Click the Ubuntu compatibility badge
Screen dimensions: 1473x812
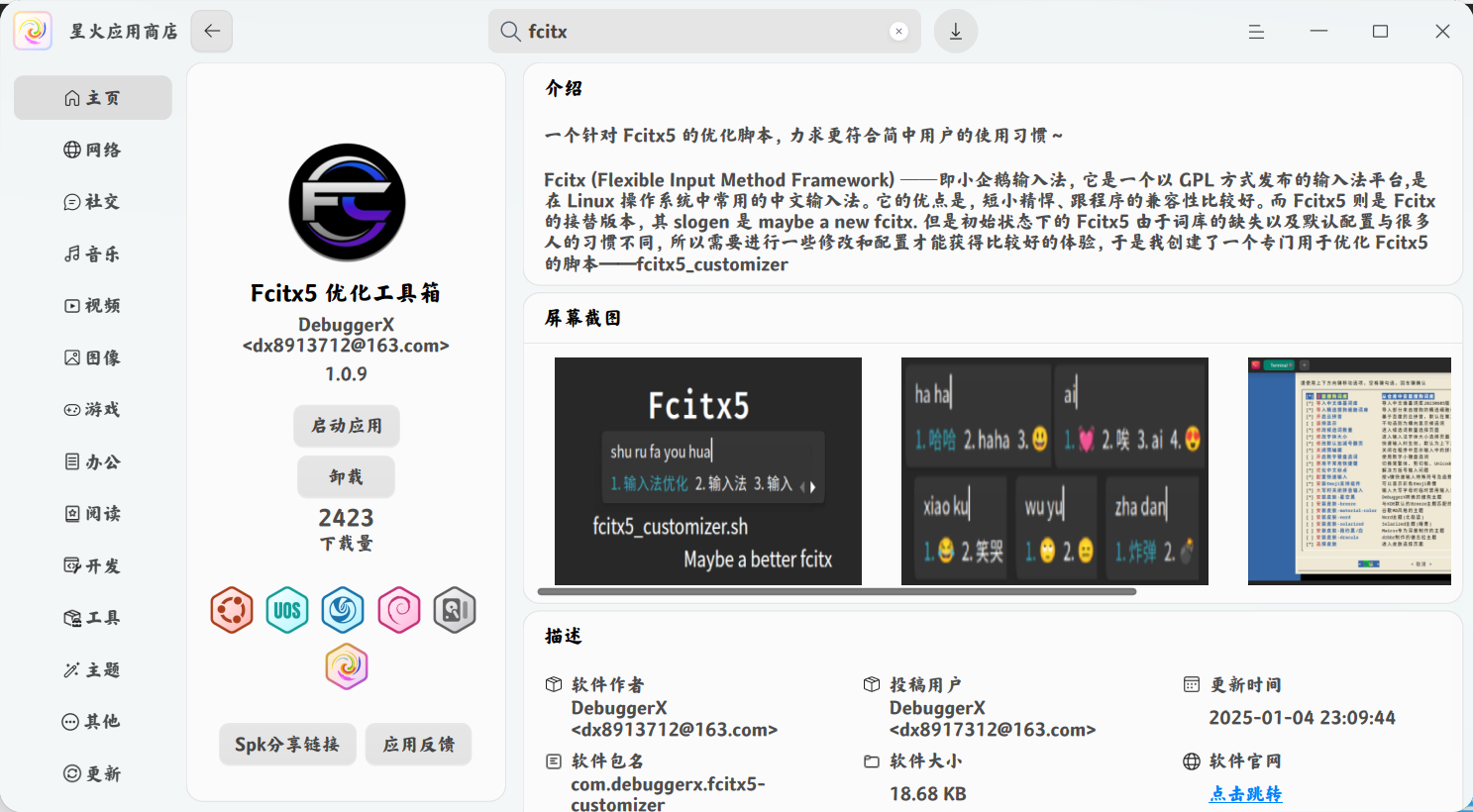[x=232, y=610]
